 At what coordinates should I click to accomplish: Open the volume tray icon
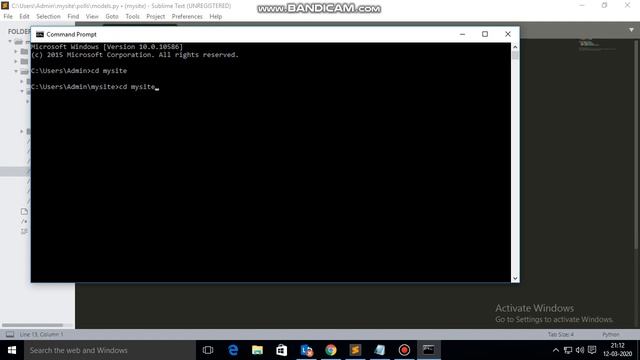point(580,350)
